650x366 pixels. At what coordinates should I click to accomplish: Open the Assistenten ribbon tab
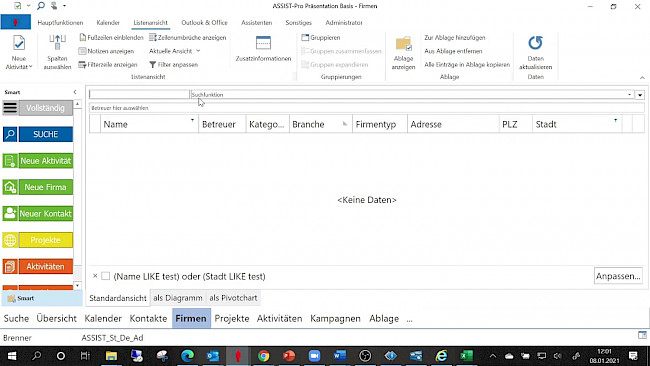[257, 23]
